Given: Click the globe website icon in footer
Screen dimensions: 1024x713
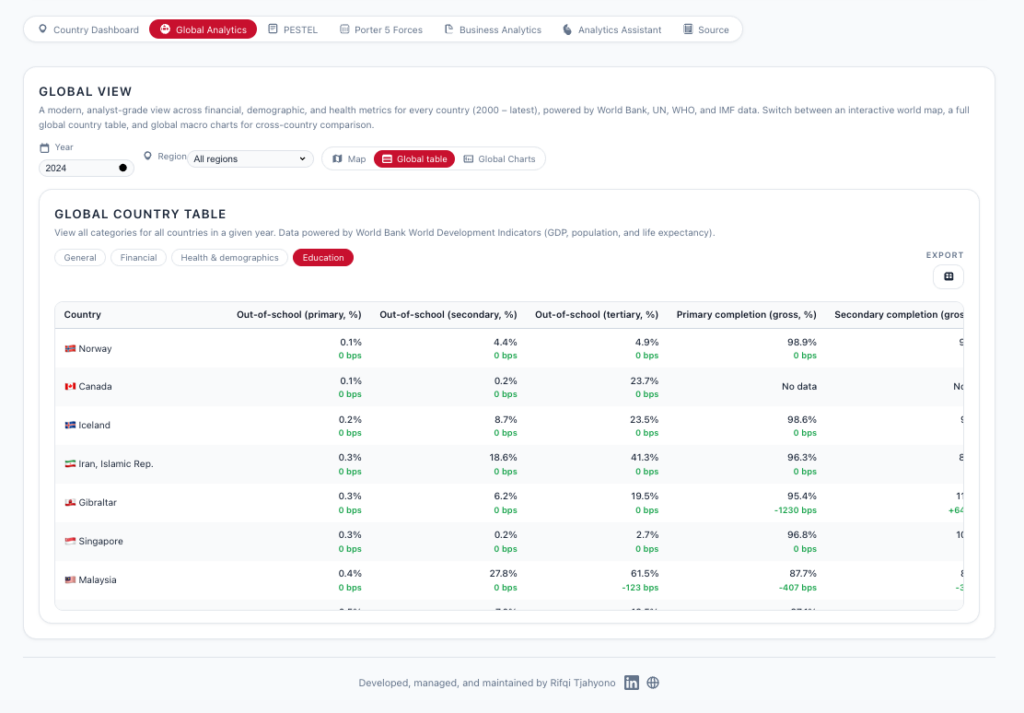Looking at the screenshot, I should [653, 683].
